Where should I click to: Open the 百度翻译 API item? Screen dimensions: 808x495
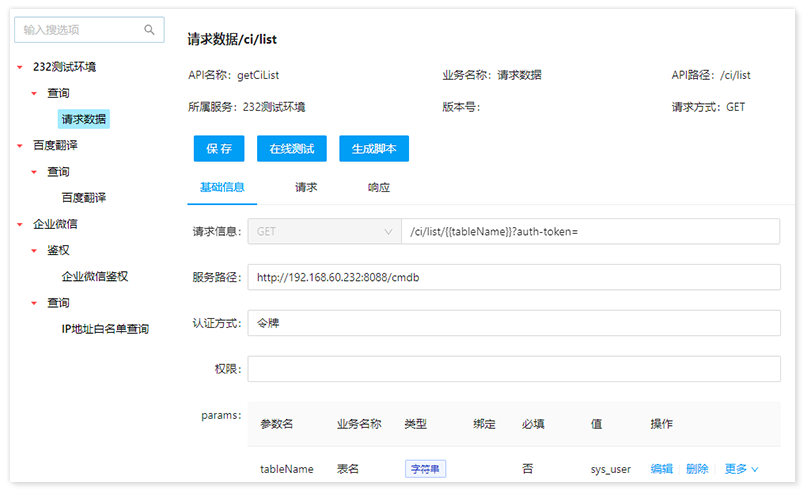click(84, 198)
